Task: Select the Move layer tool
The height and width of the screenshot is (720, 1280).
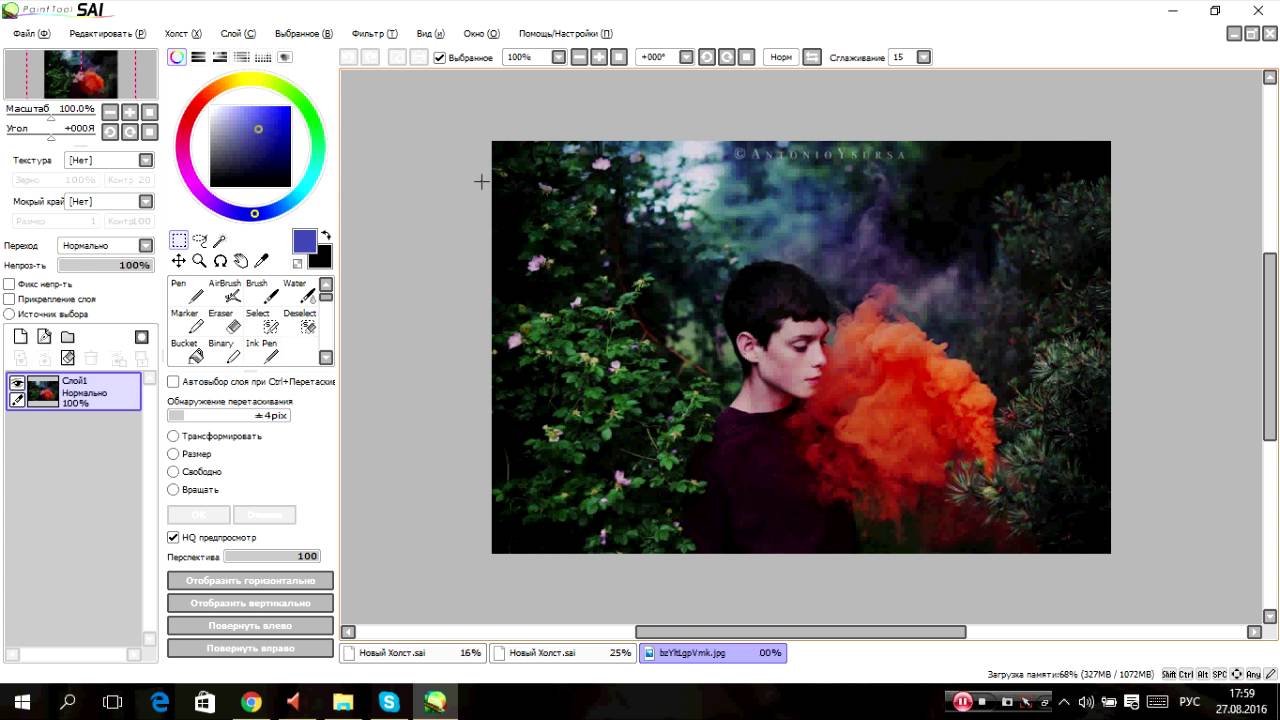Action: pos(178,261)
